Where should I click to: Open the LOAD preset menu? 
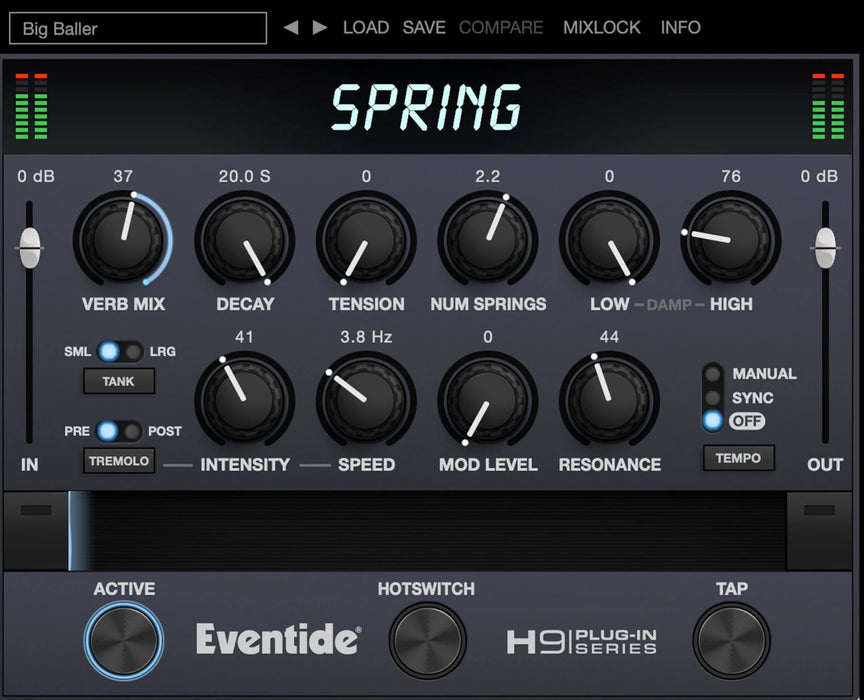(x=366, y=27)
